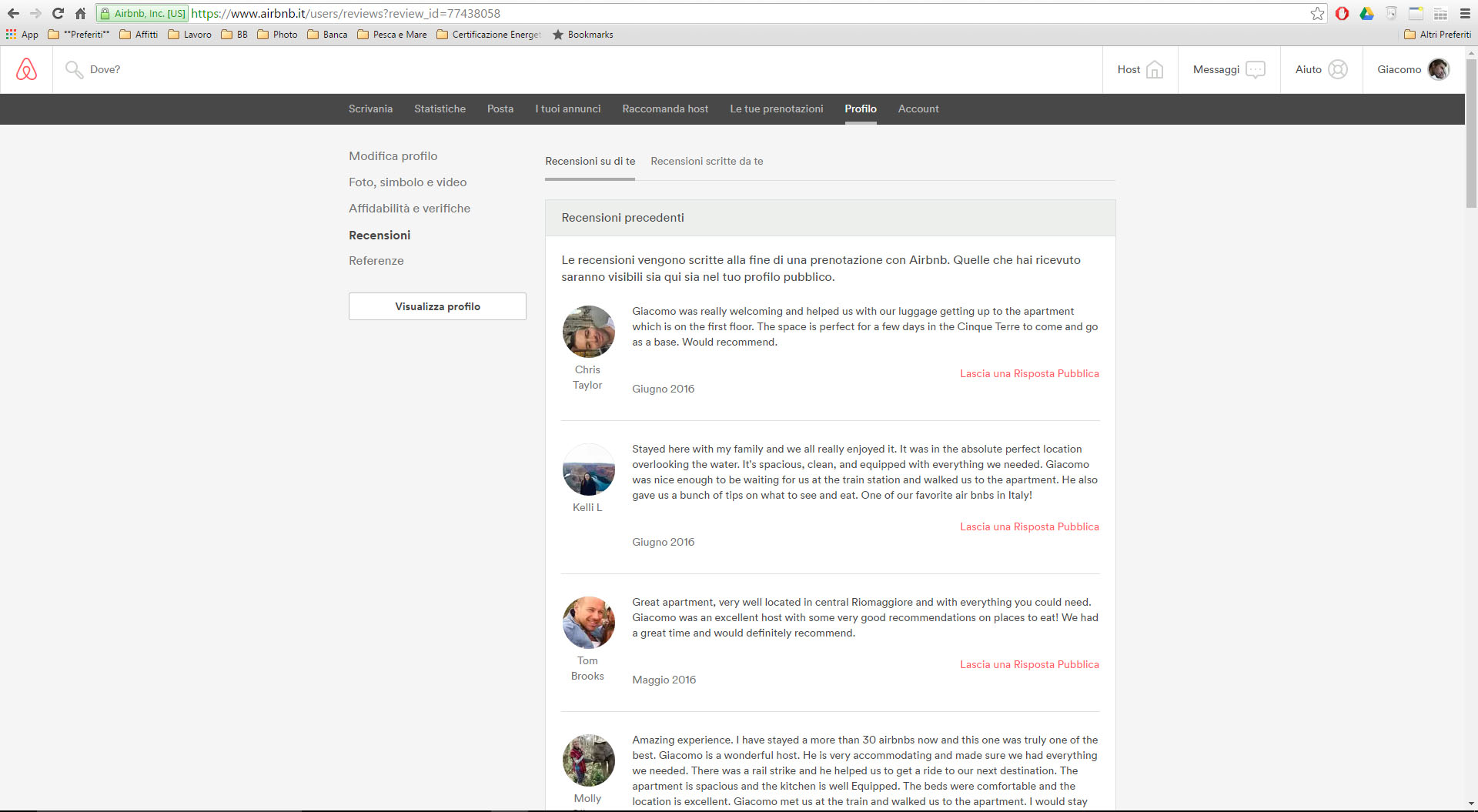Viewport: 1478px width, 812px height.
Task: Go to Le tue prenotazioni
Action: tap(776, 109)
